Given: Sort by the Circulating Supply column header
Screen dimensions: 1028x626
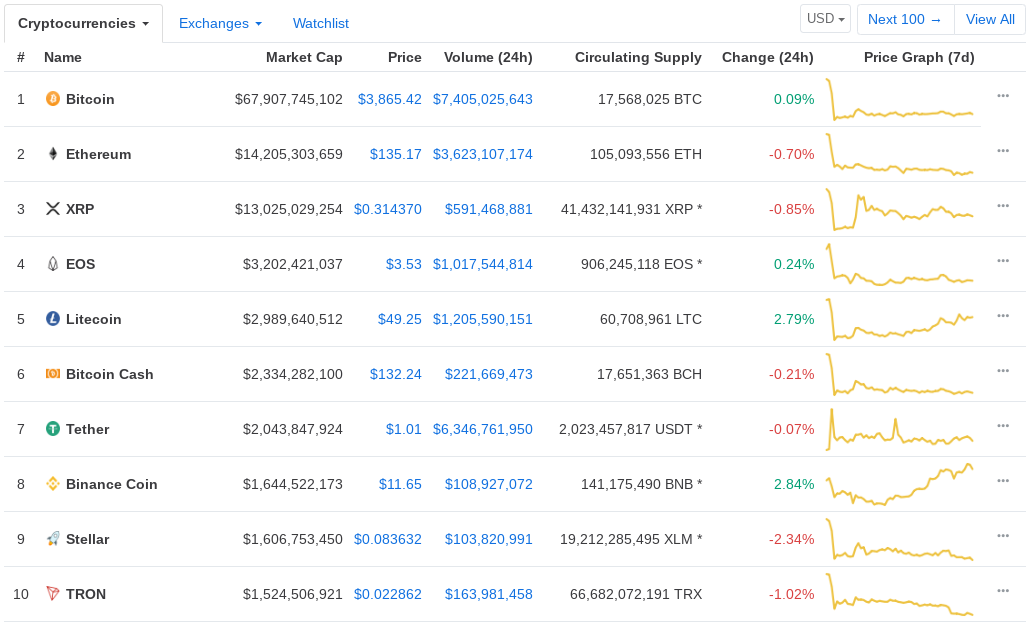Looking at the screenshot, I should pos(638,58).
